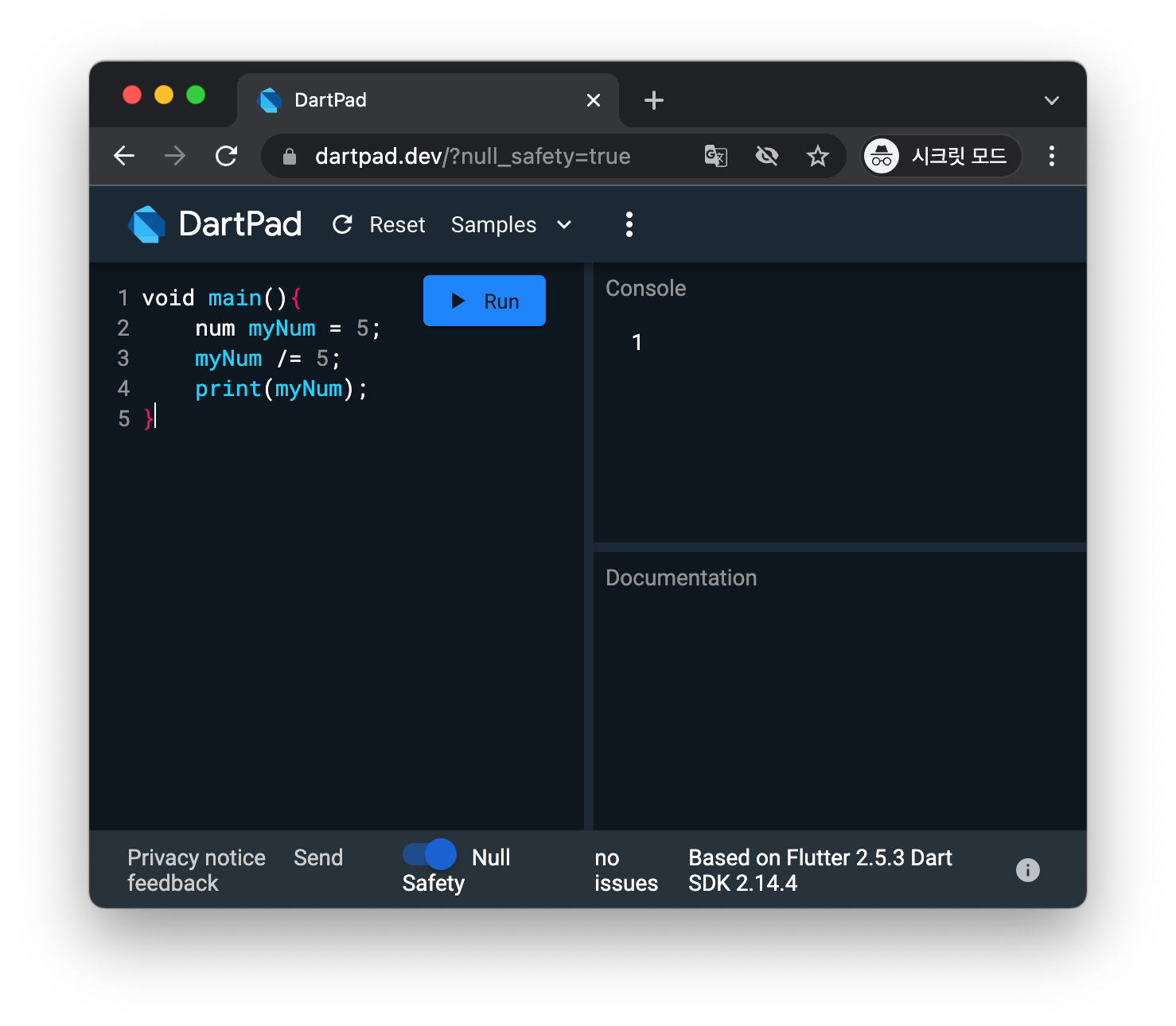This screenshot has width=1176, height=1026.
Task: Click the Documentation panel heading
Action: point(681,577)
